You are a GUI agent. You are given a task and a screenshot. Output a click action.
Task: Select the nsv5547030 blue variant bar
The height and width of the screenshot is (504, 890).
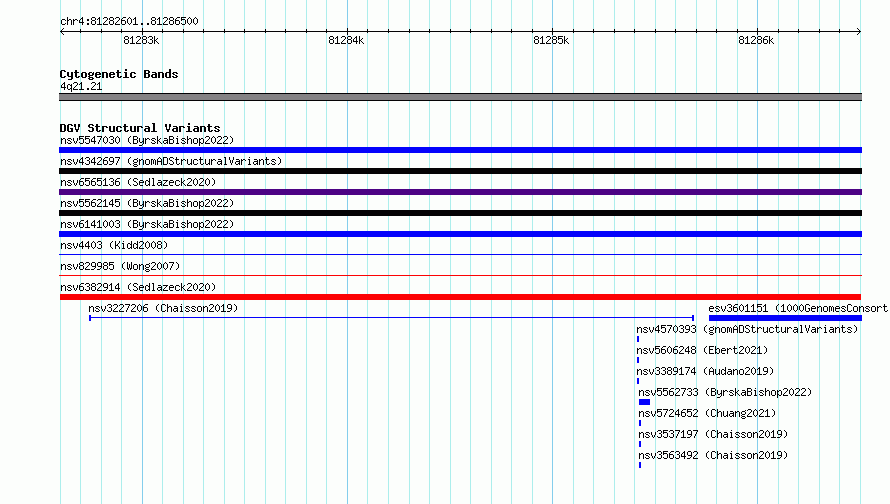point(460,150)
